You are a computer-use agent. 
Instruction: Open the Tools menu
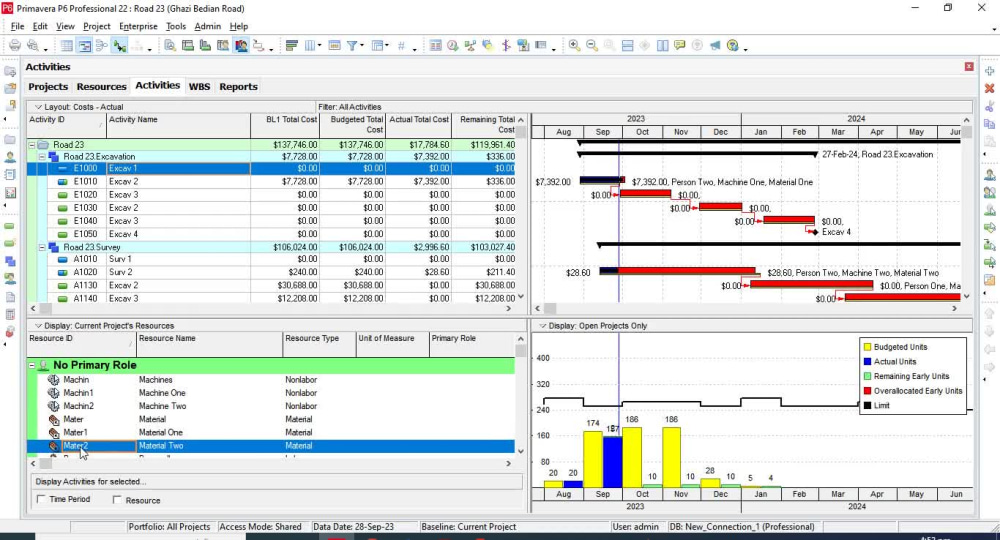tap(175, 26)
